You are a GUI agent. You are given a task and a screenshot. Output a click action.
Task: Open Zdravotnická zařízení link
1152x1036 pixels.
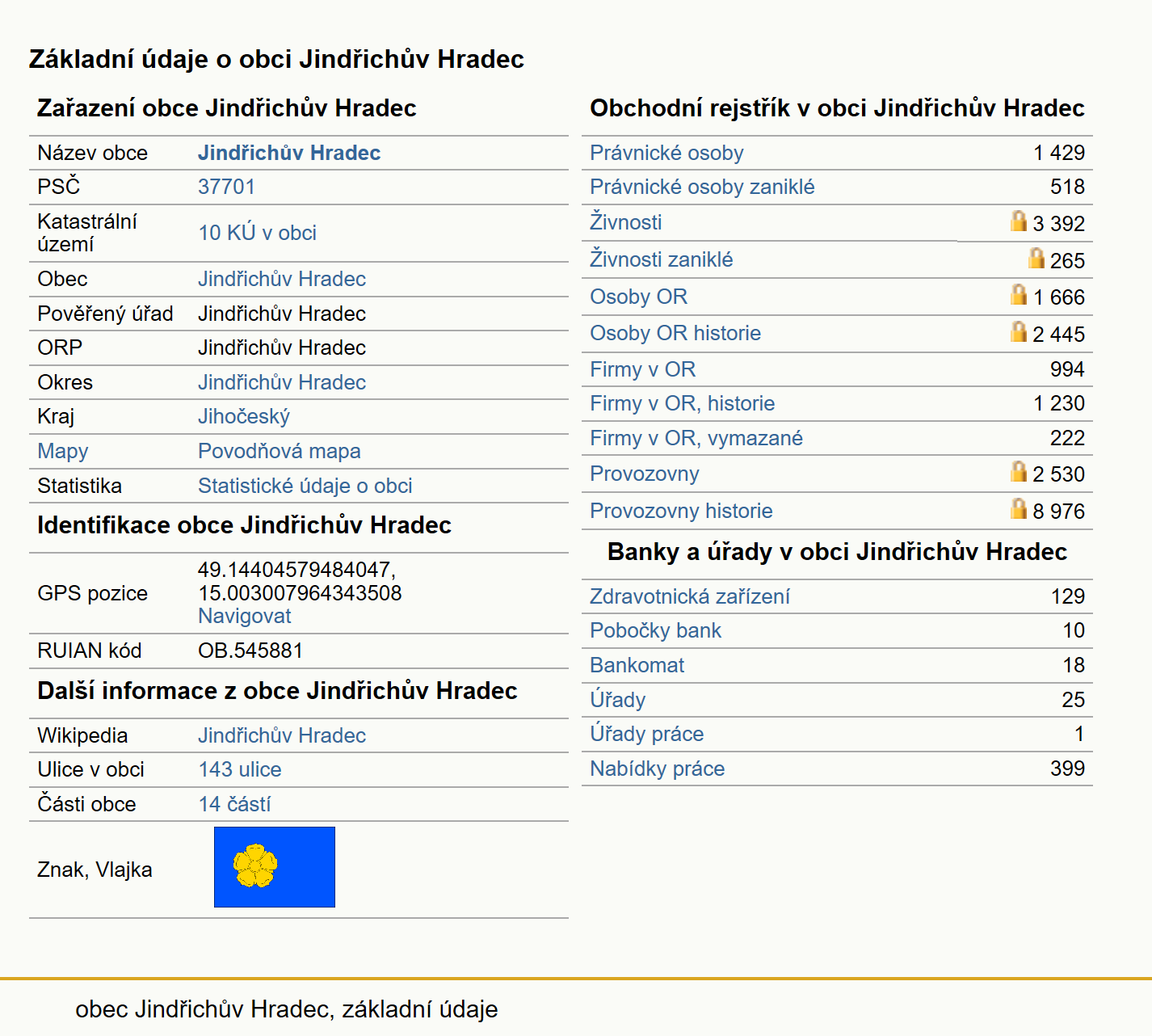tap(690, 596)
